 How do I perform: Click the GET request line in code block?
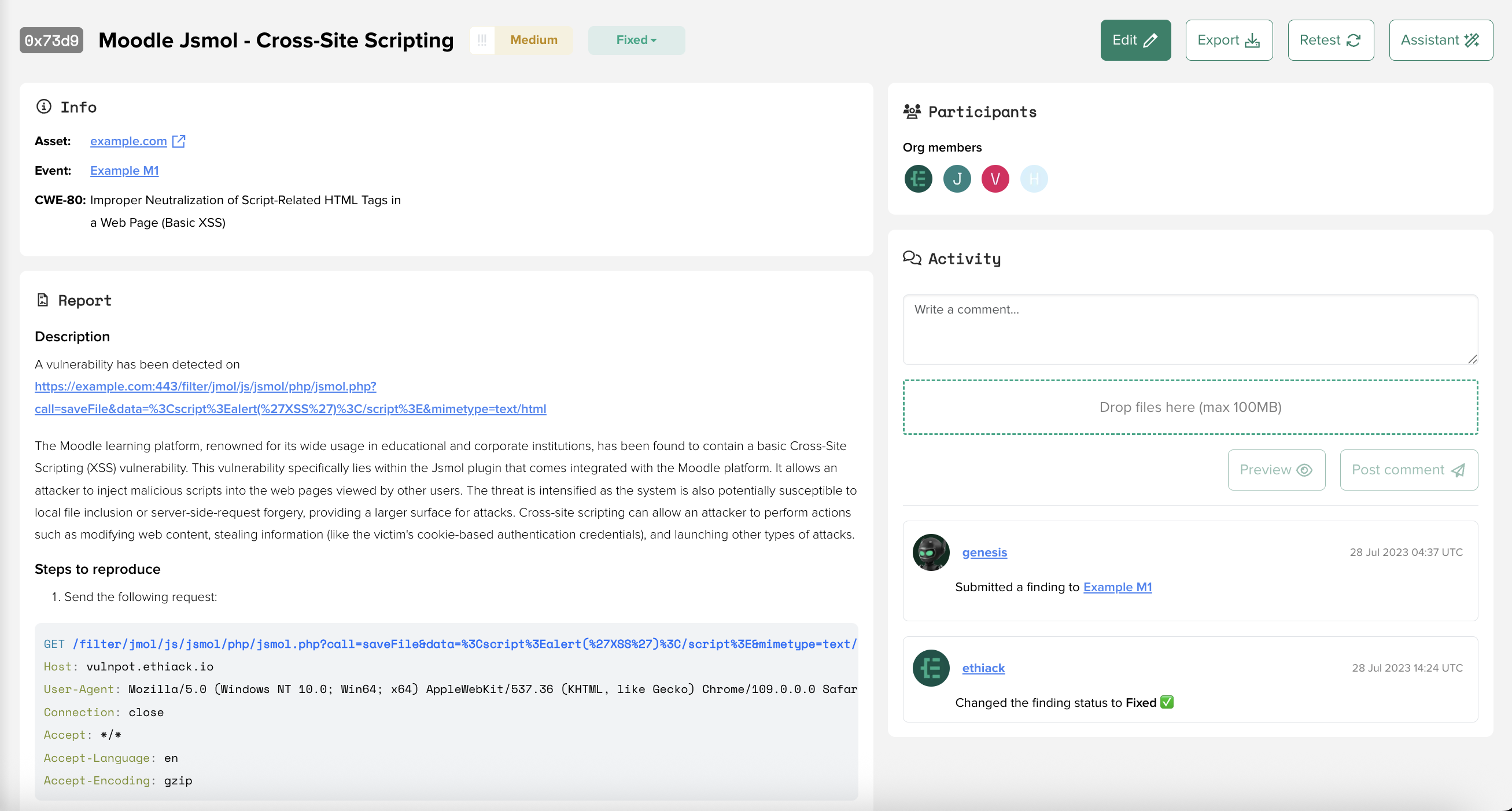(450, 644)
